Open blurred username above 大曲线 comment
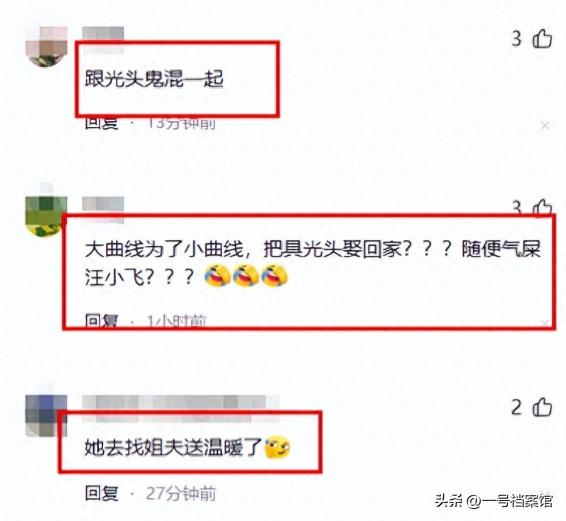The image size is (566, 521). coord(103,206)
